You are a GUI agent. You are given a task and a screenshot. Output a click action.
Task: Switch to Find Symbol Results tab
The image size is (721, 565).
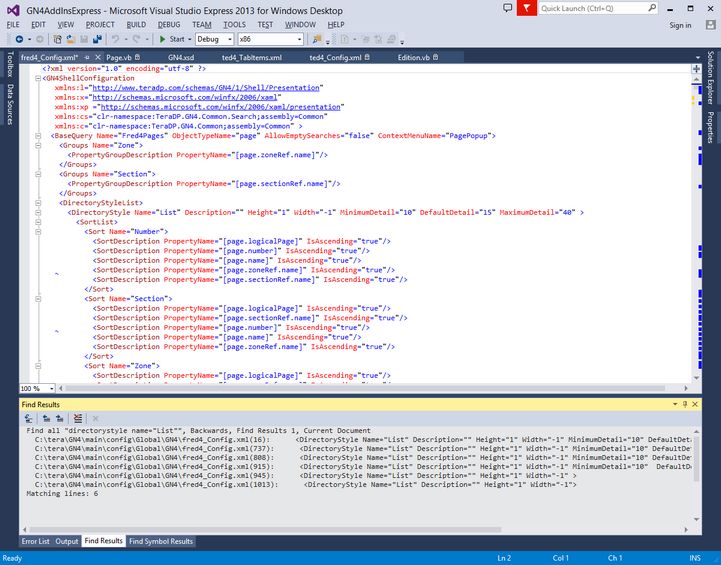point(161,541)
